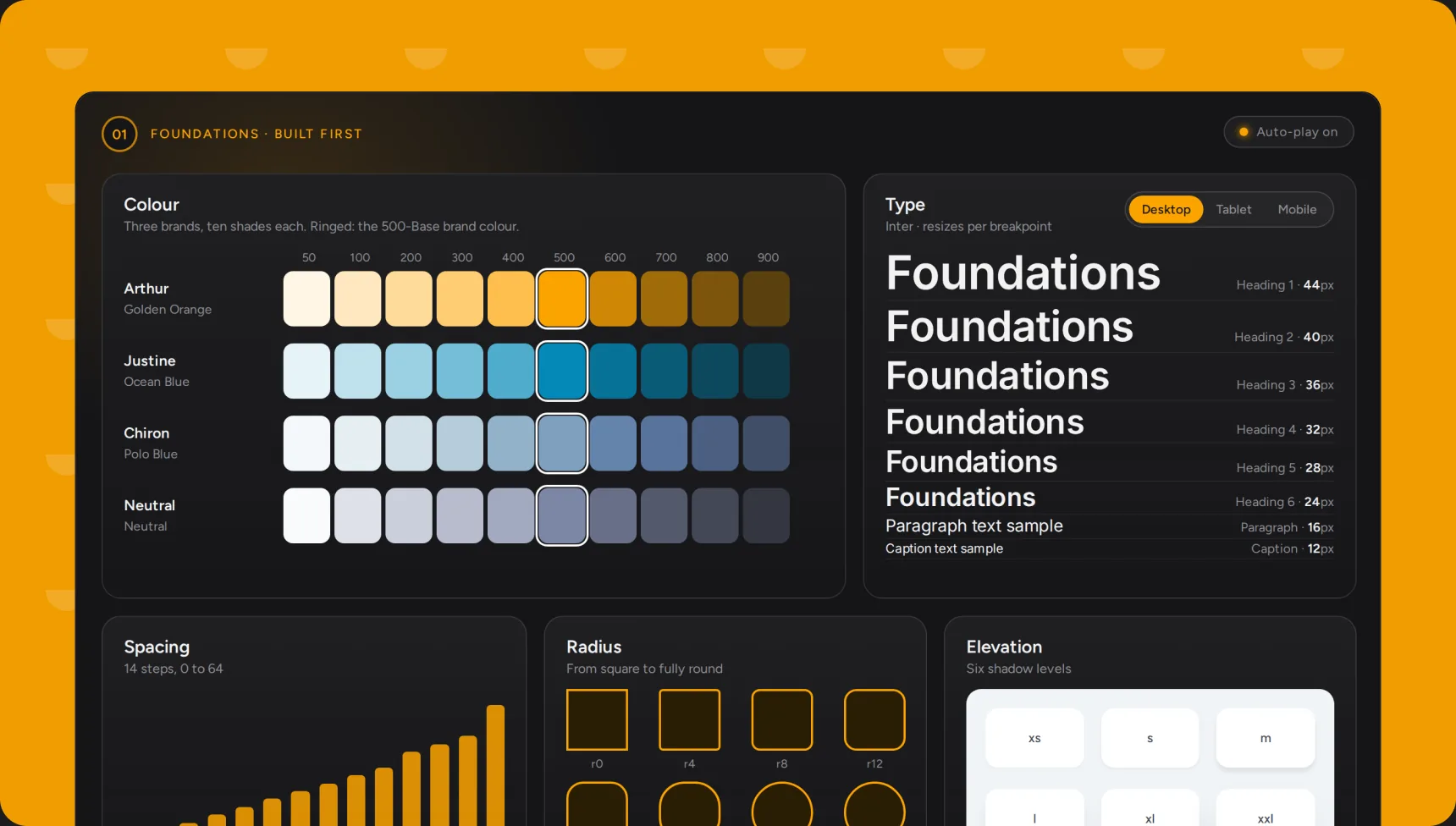Click the r8 radius sample
The image size is (1456, 826).
(x=782, y=720)
